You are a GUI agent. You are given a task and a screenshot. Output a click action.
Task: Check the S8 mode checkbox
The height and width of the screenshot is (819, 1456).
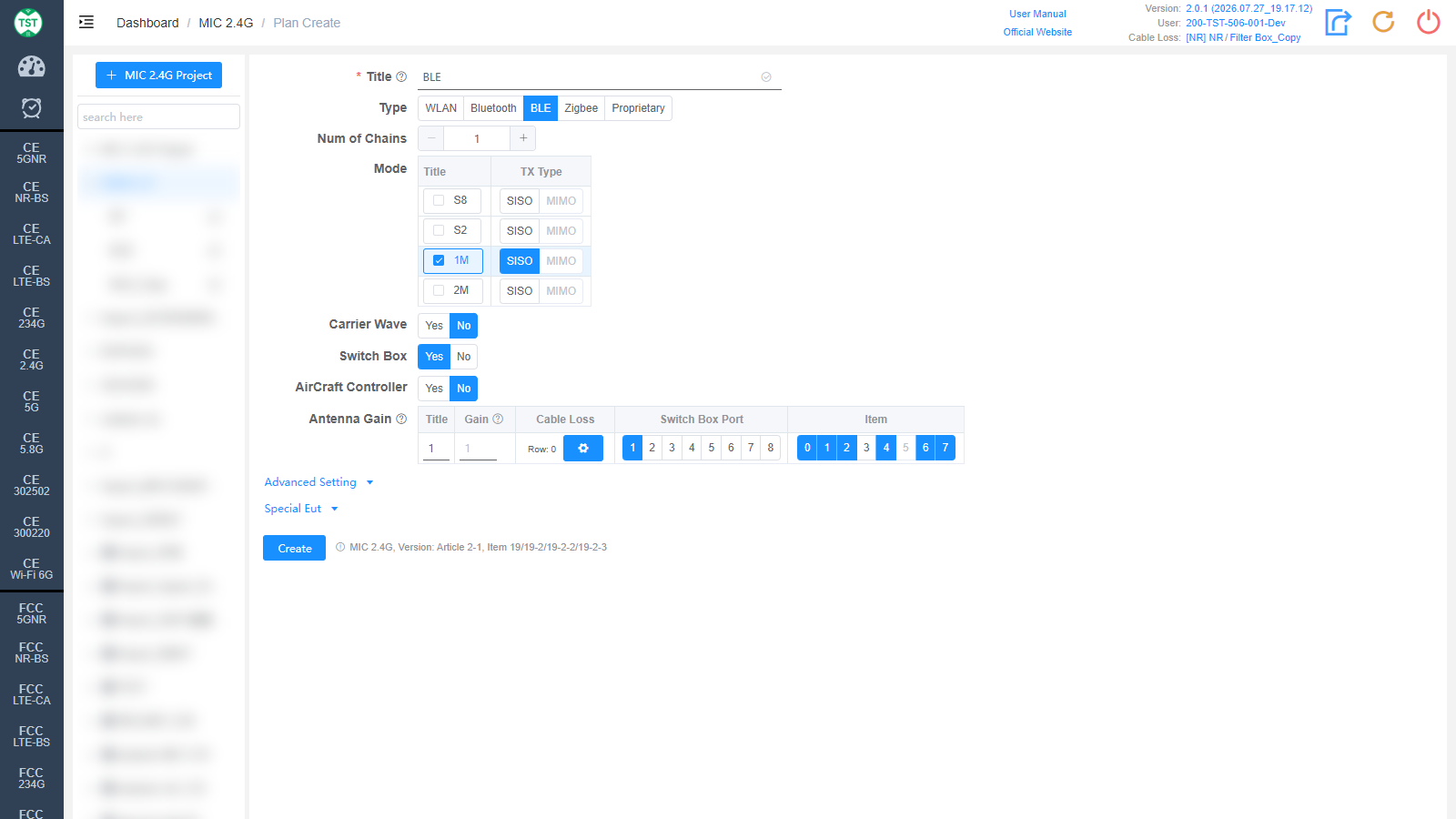click(x=439, y=200)
